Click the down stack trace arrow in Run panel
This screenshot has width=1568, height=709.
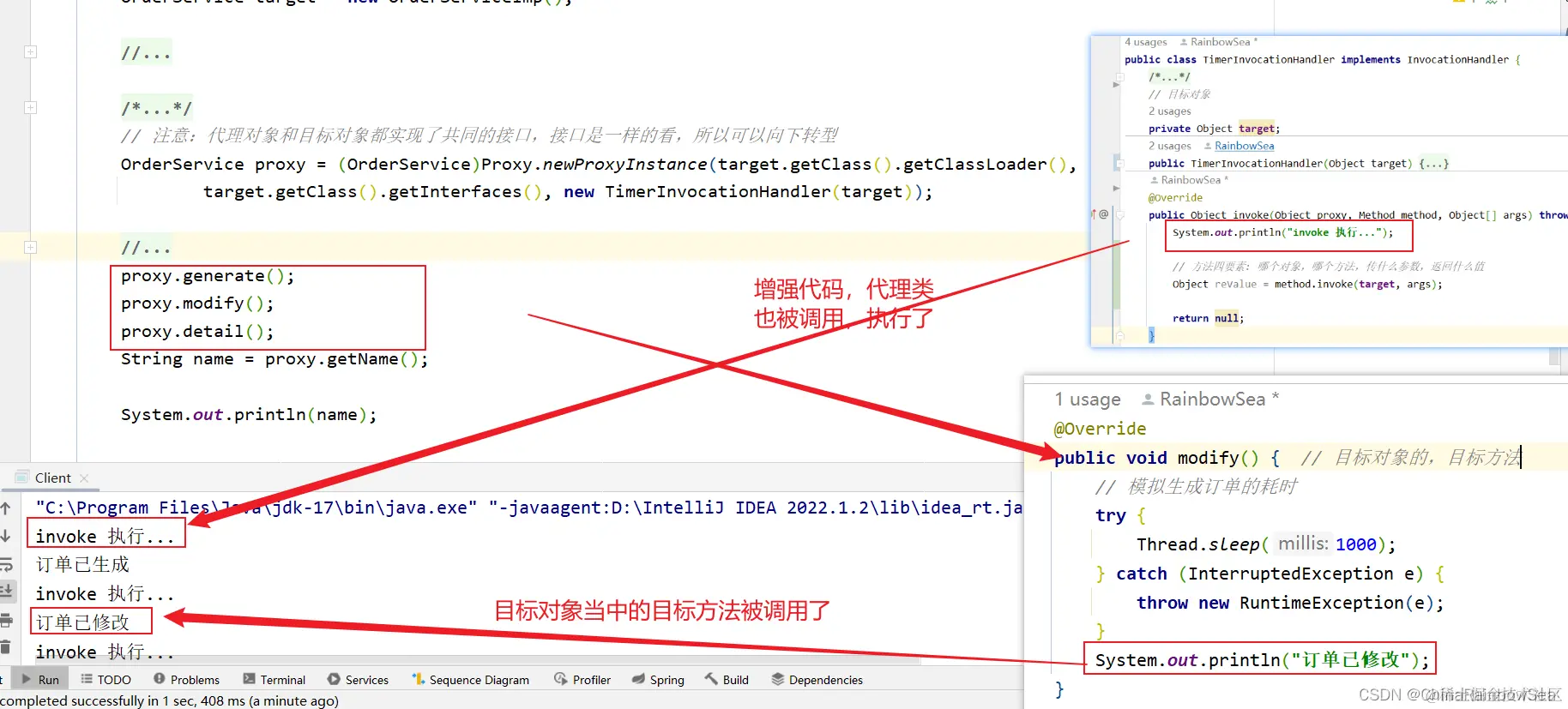(x=5, y=536)
